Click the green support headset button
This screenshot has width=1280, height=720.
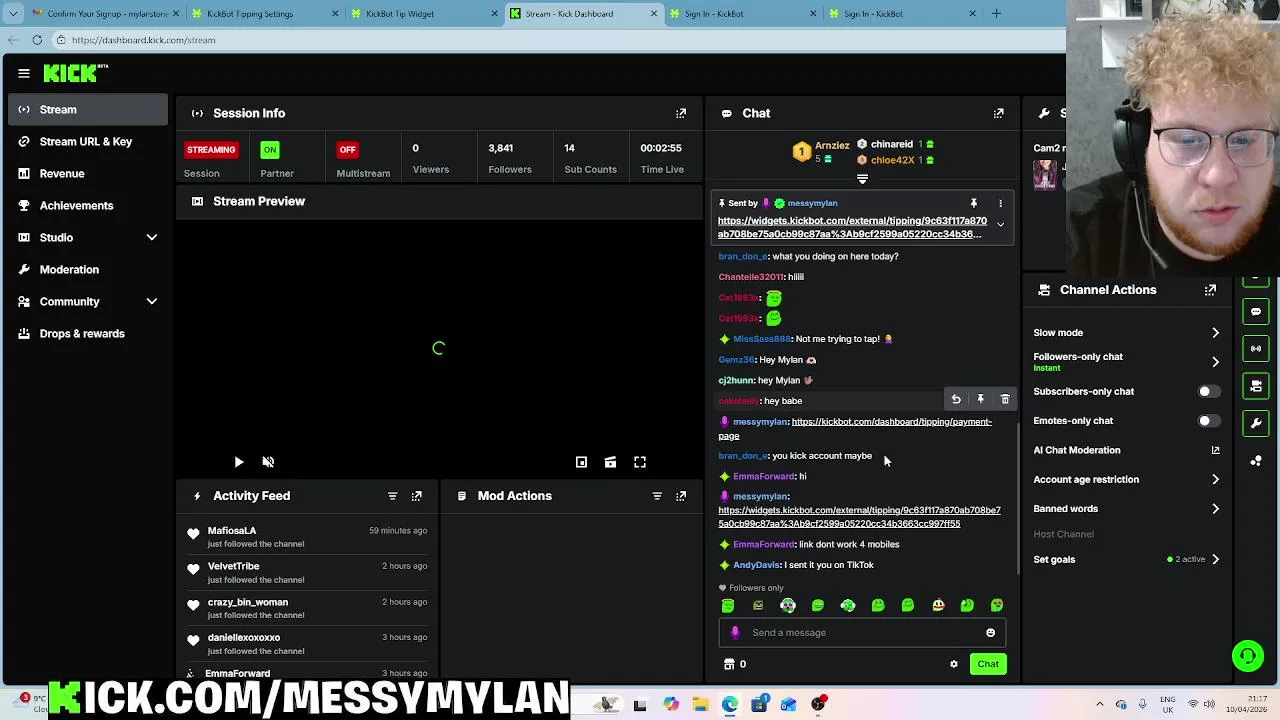[1247, 656]
